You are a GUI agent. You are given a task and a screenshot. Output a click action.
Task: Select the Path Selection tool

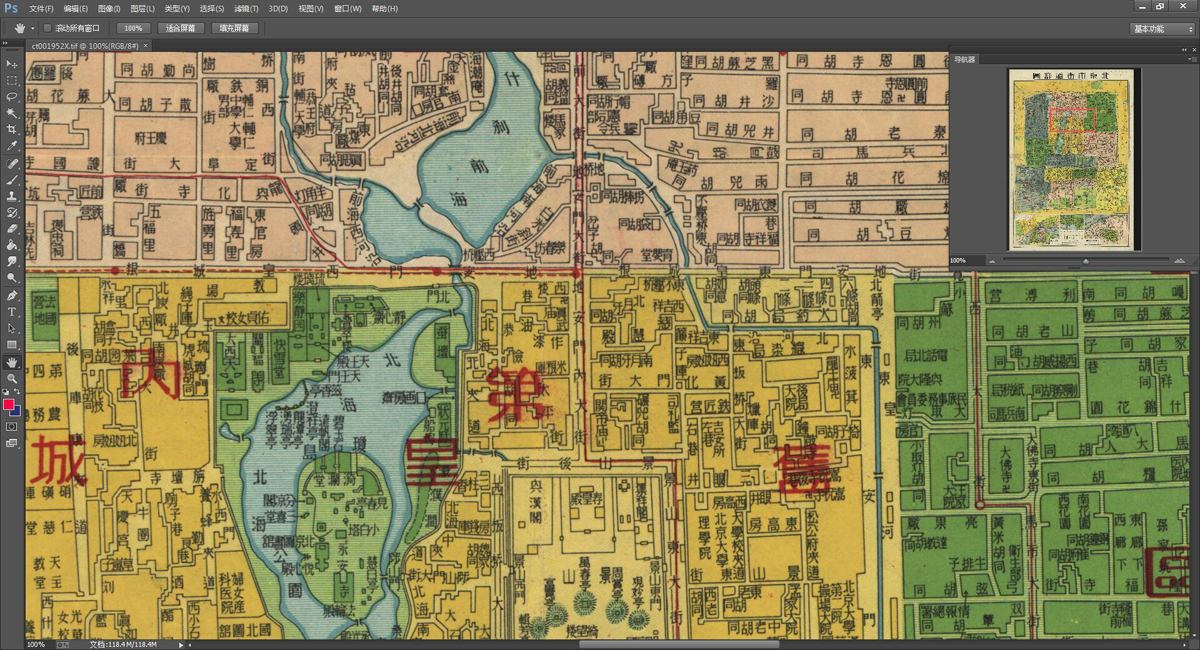coord(12,328)
